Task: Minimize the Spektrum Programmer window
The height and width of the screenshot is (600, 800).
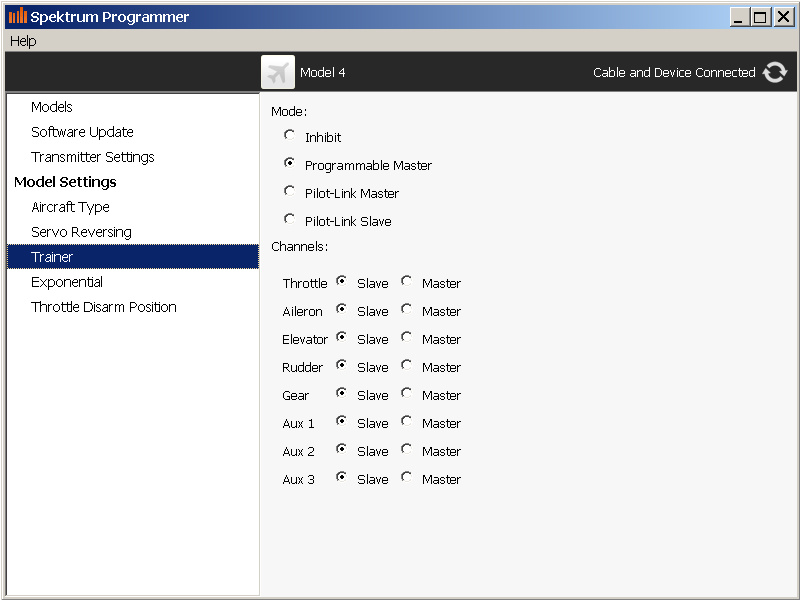Action: (x=739, y=17)
